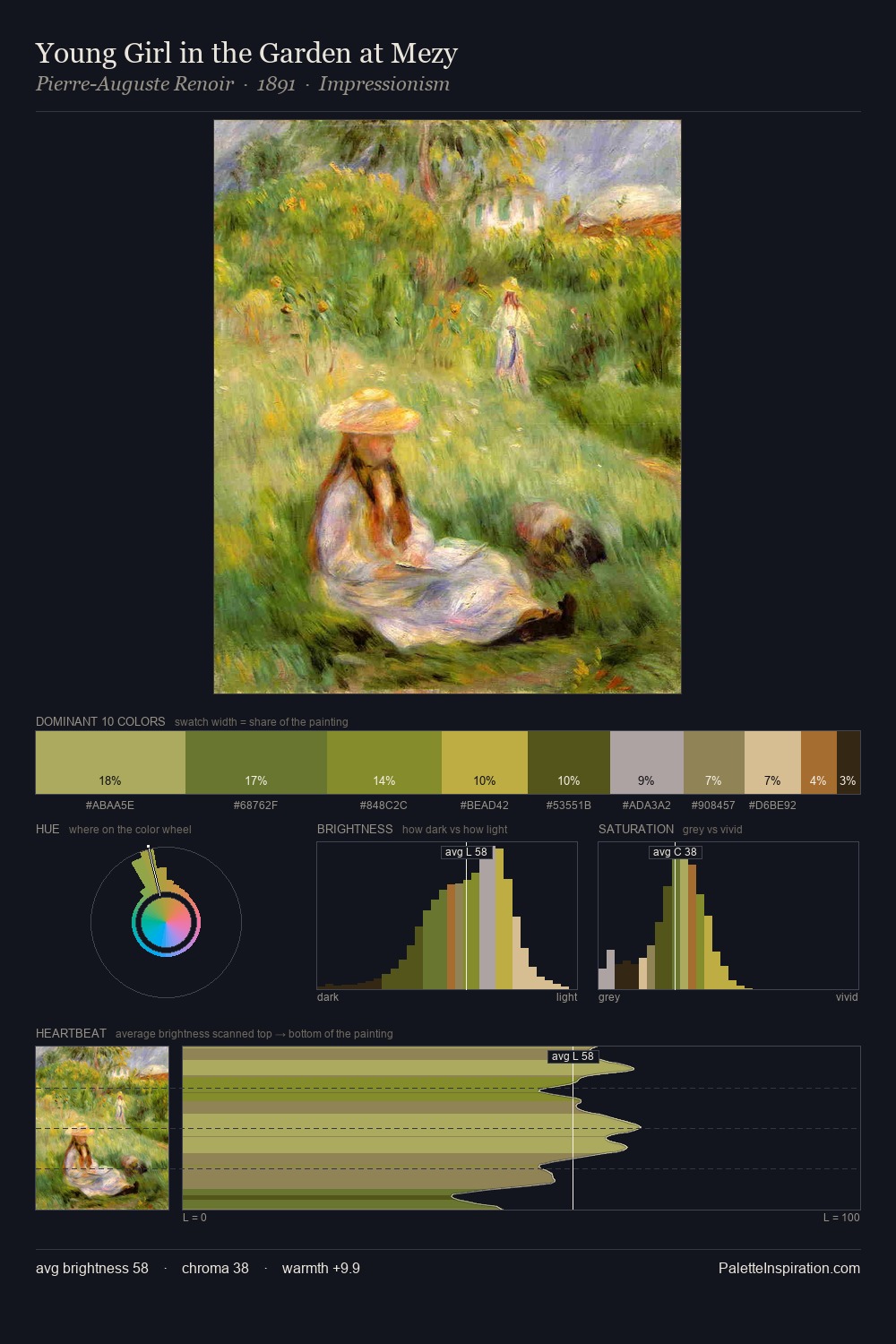Click 'grey vs vivid' caption
Screen dimensions: 896x1344
point(712,829)
